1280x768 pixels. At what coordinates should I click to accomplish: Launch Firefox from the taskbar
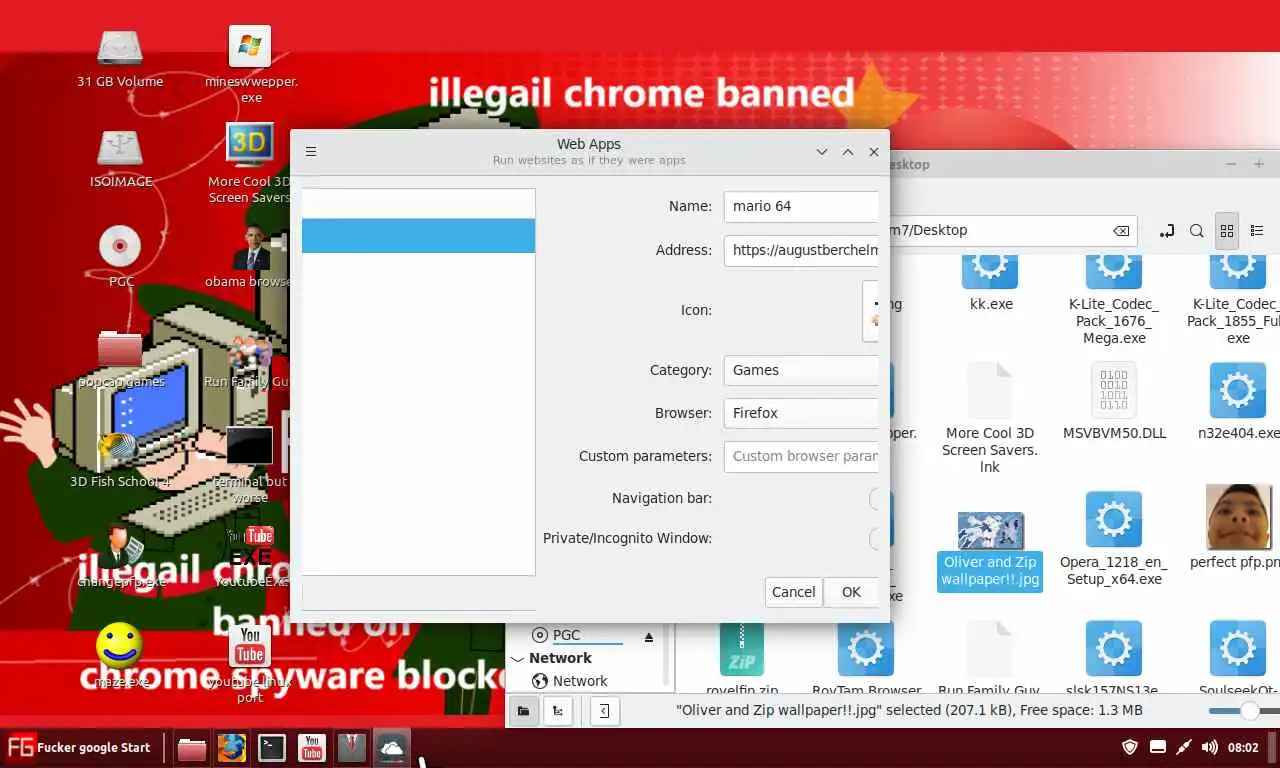pyautogui.click(x=232, y=748)
